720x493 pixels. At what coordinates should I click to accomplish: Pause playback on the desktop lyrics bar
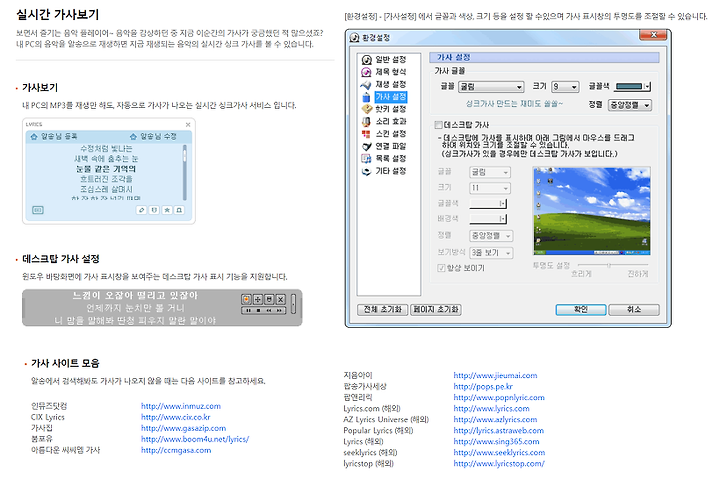tap(248, 311)
